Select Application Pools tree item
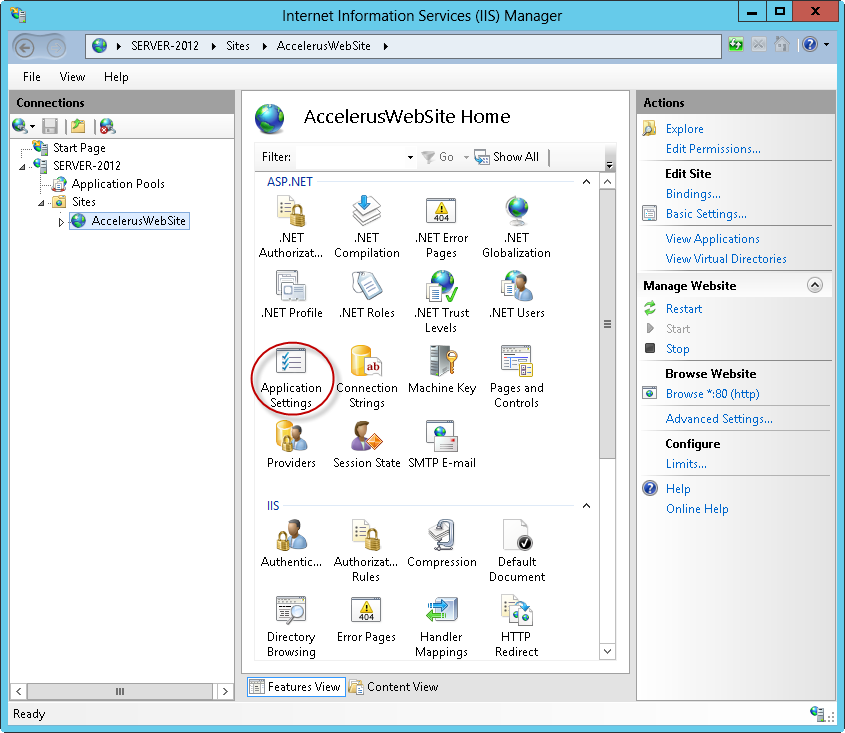The width and height of the screenshot is (845, 733). [118, 184]
